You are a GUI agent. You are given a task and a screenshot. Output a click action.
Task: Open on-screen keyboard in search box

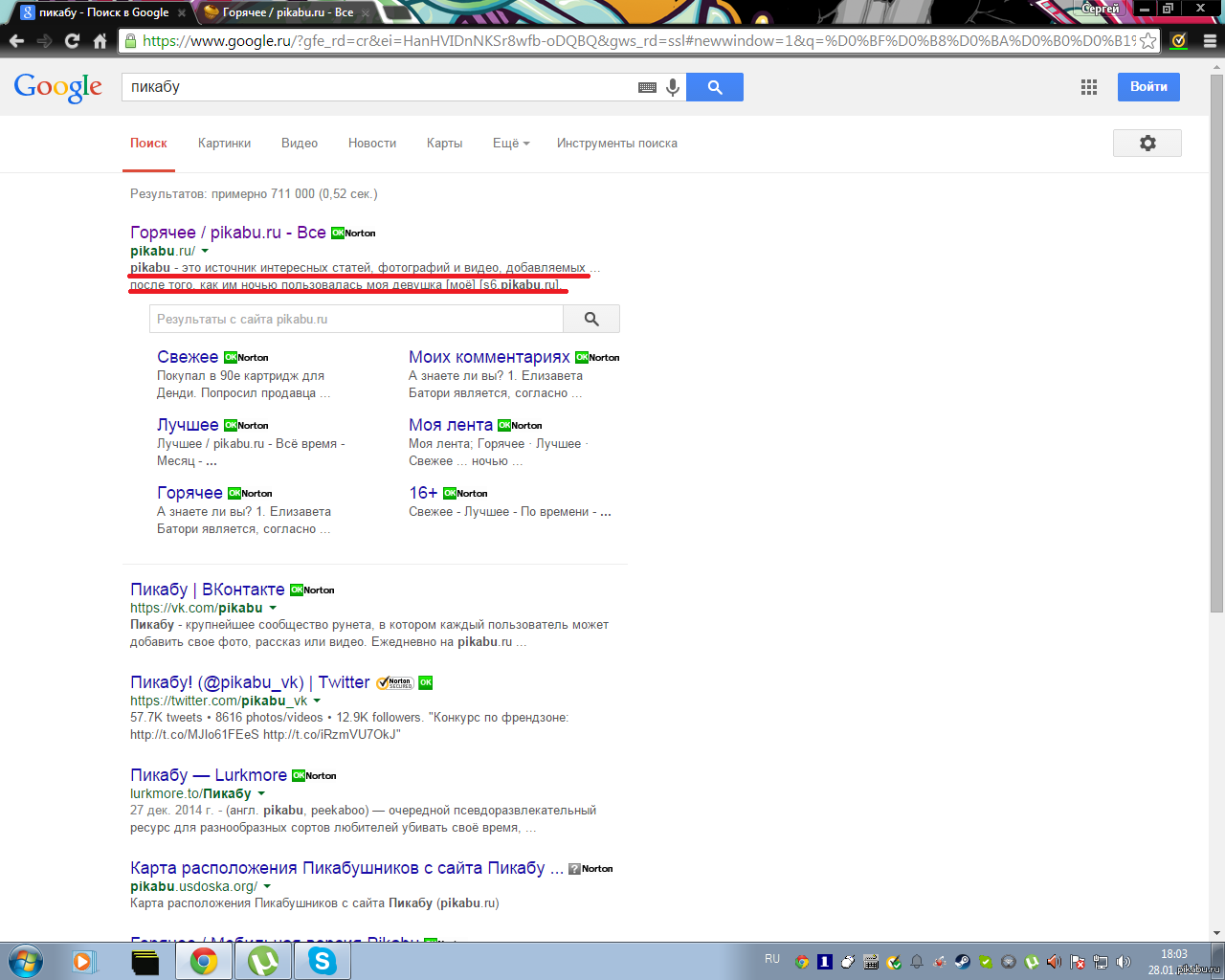click(647, 87)
